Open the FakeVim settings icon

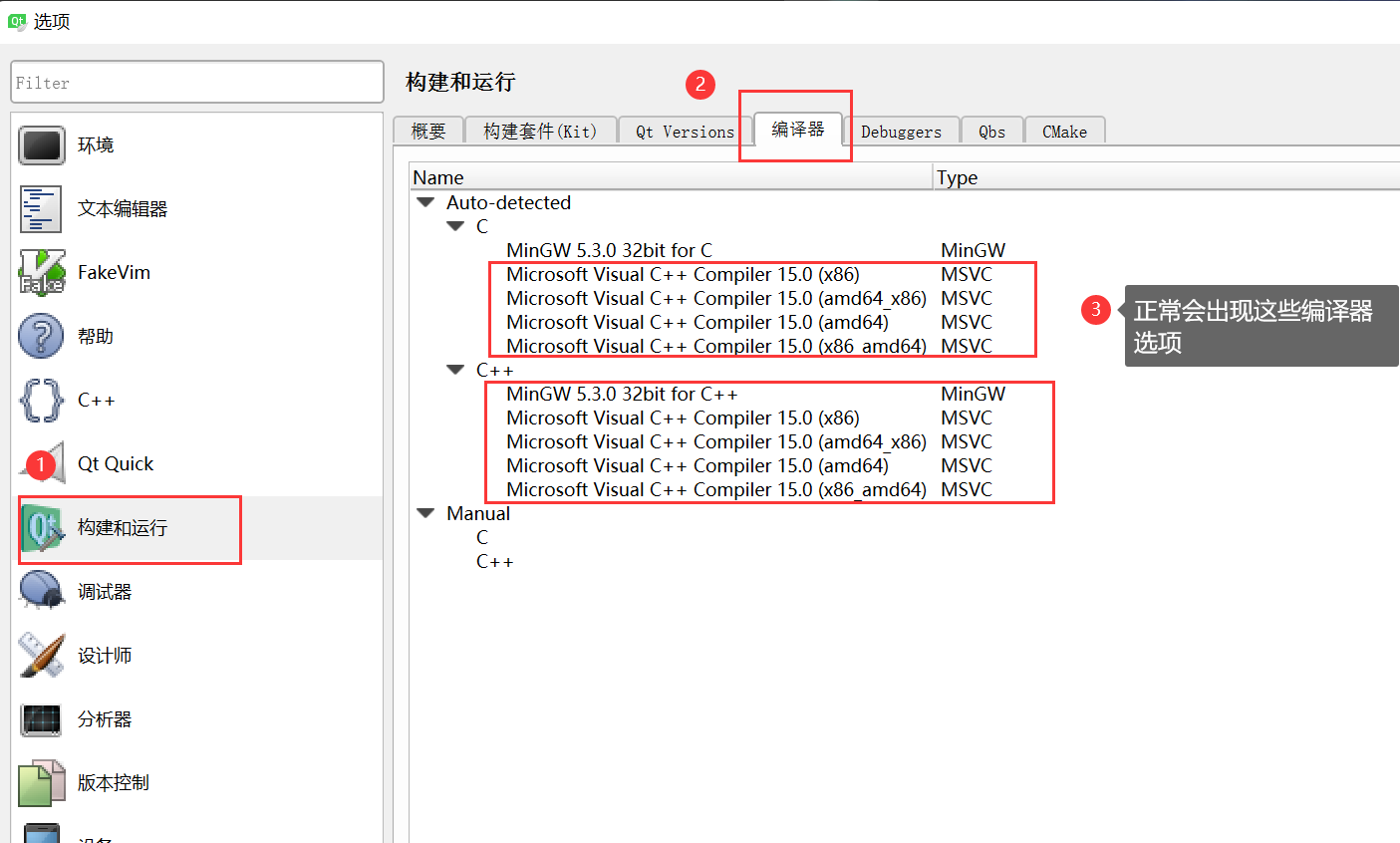(x=42, y=272)
